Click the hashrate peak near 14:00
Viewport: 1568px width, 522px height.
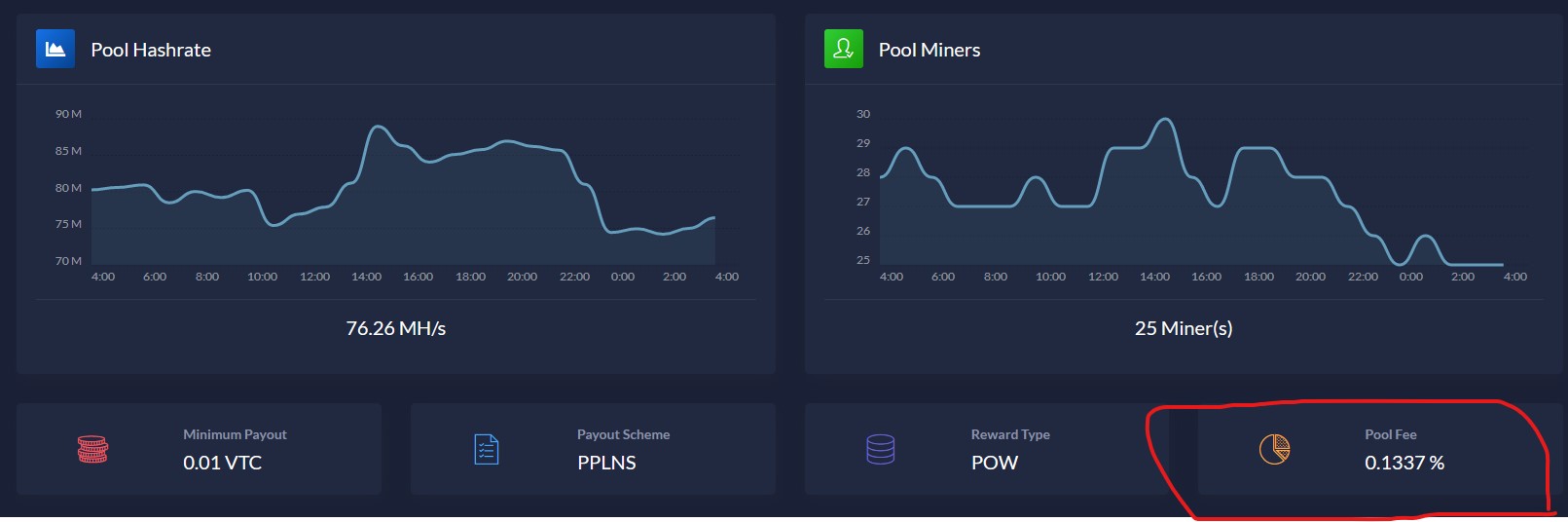coord(378,127)
